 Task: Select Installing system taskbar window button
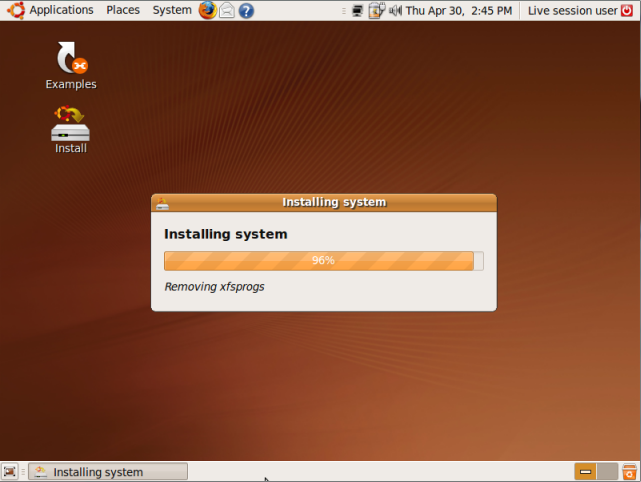[x=108, y=472]
